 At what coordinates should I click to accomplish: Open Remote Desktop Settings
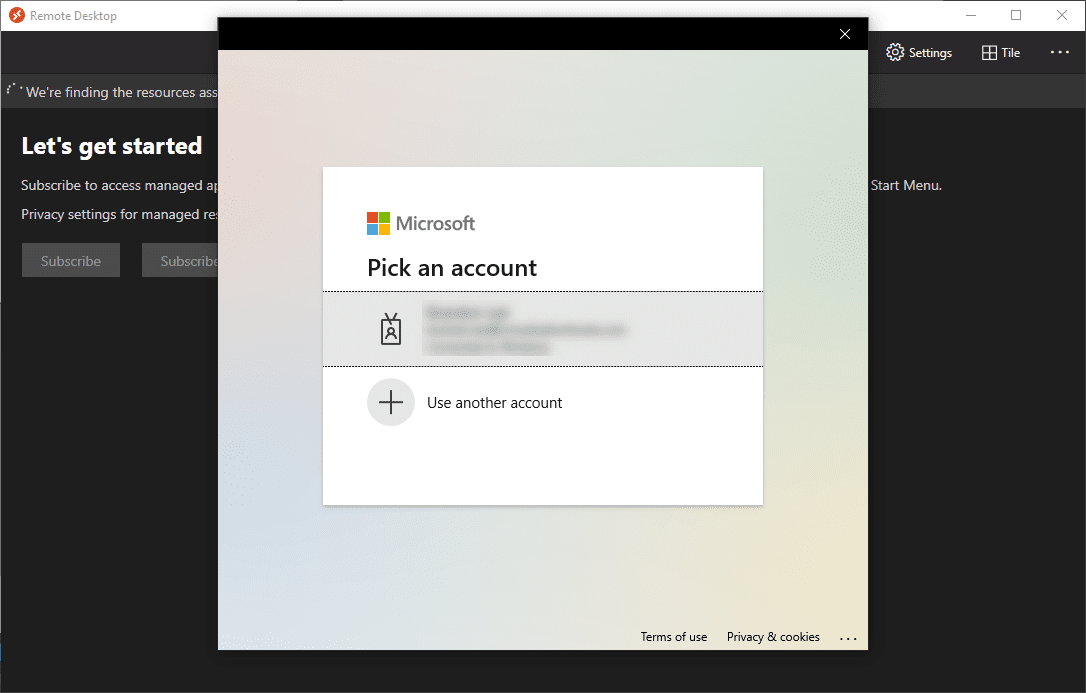[919, 53]
